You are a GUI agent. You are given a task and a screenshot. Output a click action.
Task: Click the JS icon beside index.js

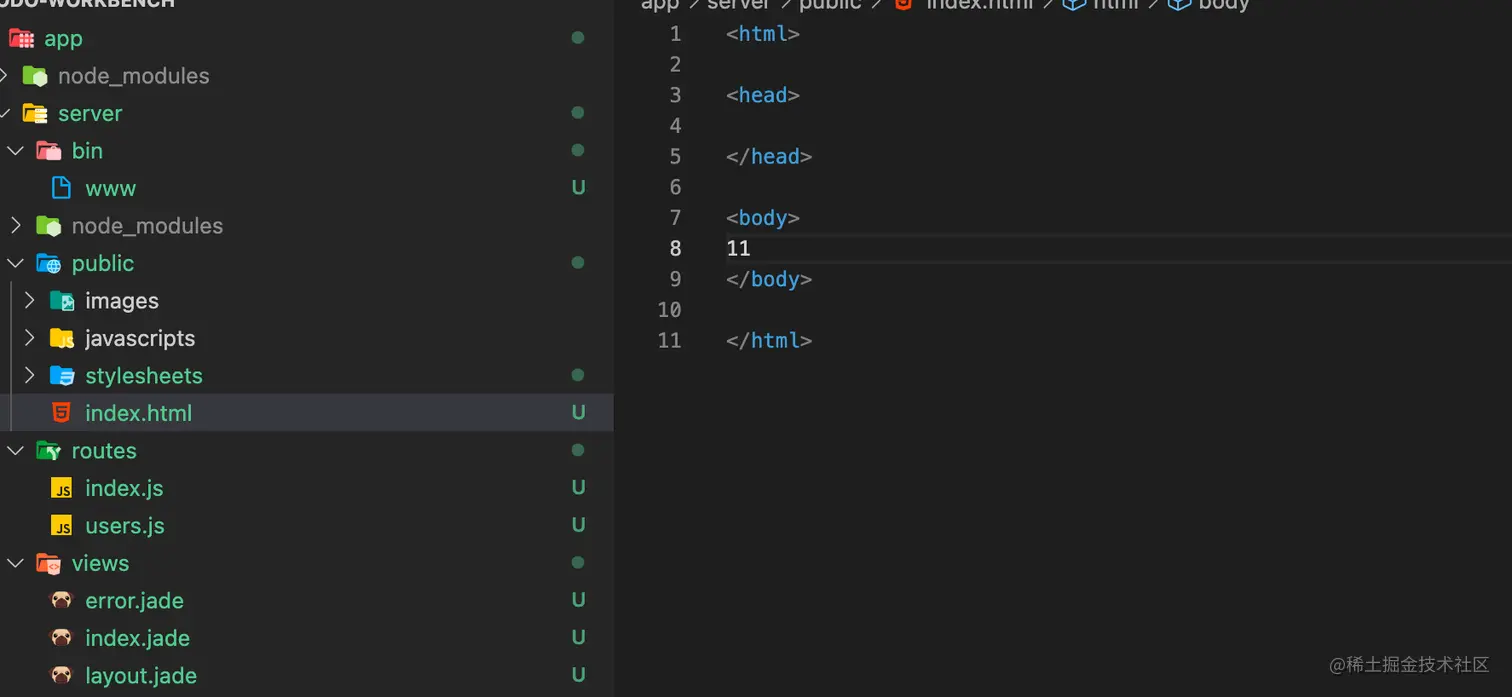click(x=62, y=488)
